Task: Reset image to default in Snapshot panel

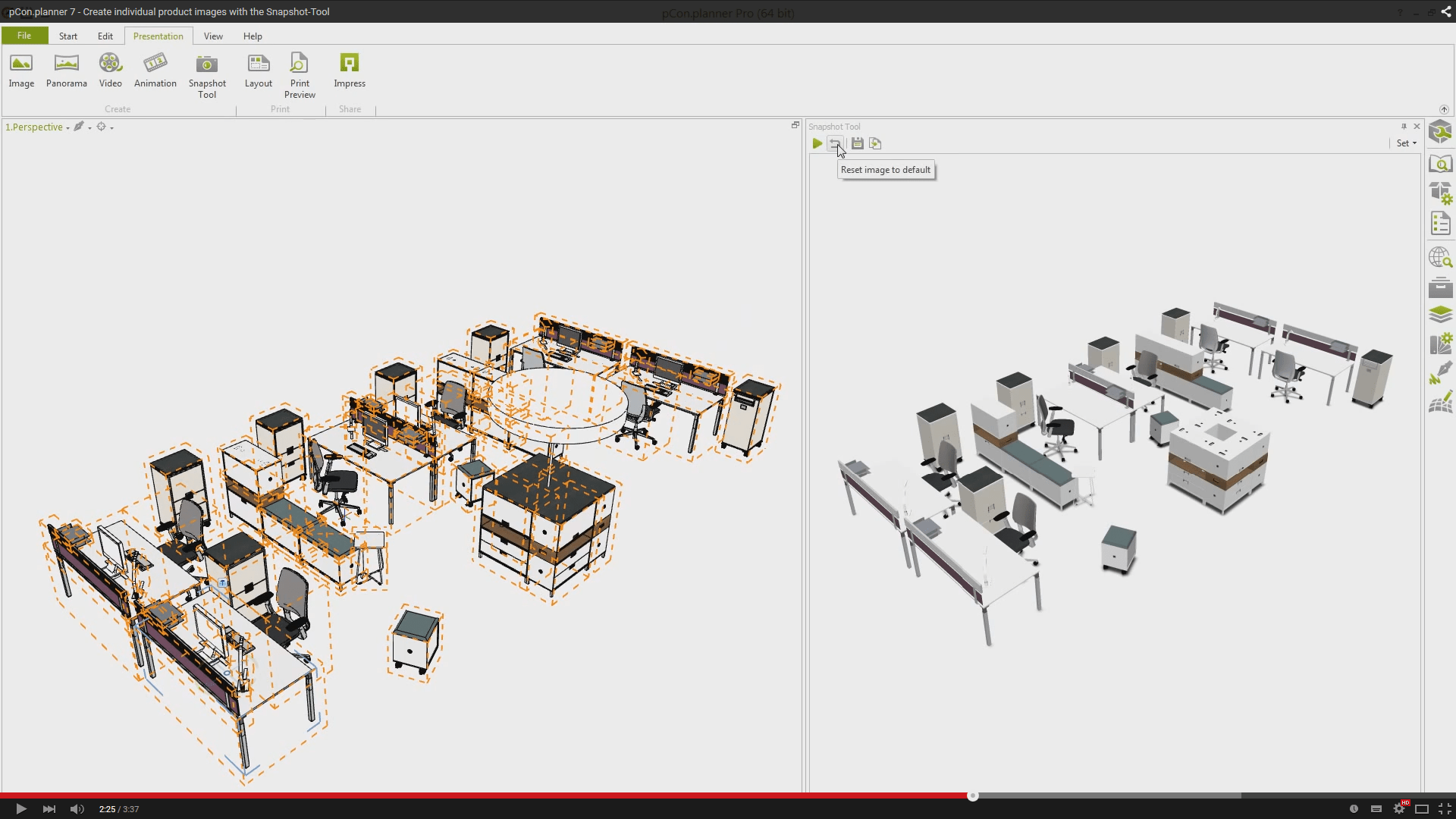Action: [x=836, y=143]
